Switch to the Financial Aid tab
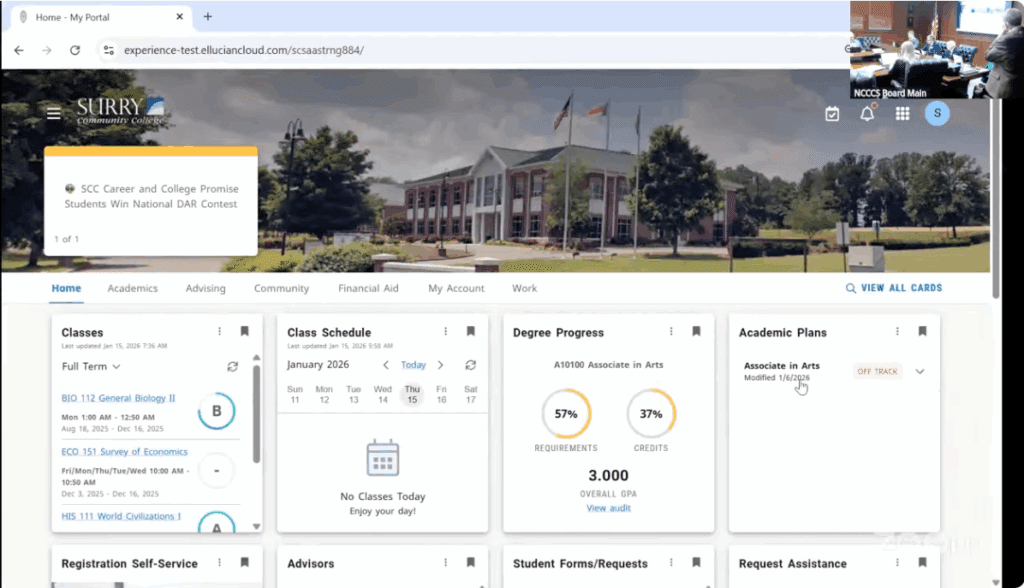The width and height of the screenshot is (1024, 588). coord(368,288)
